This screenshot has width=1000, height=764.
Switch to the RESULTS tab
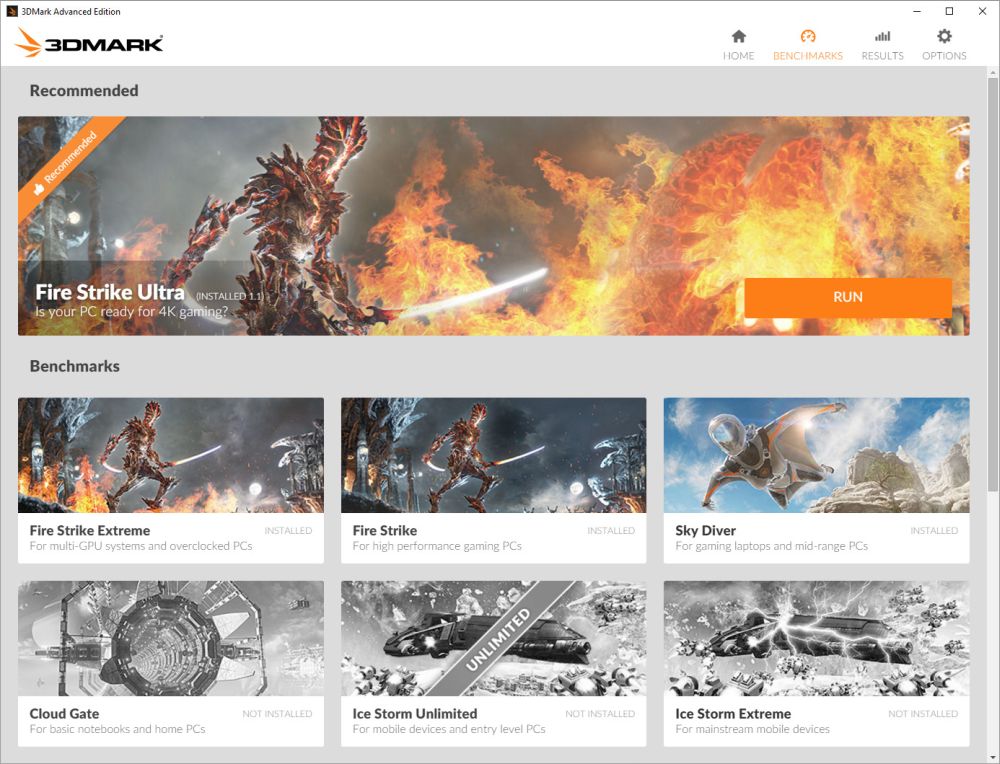882,56
